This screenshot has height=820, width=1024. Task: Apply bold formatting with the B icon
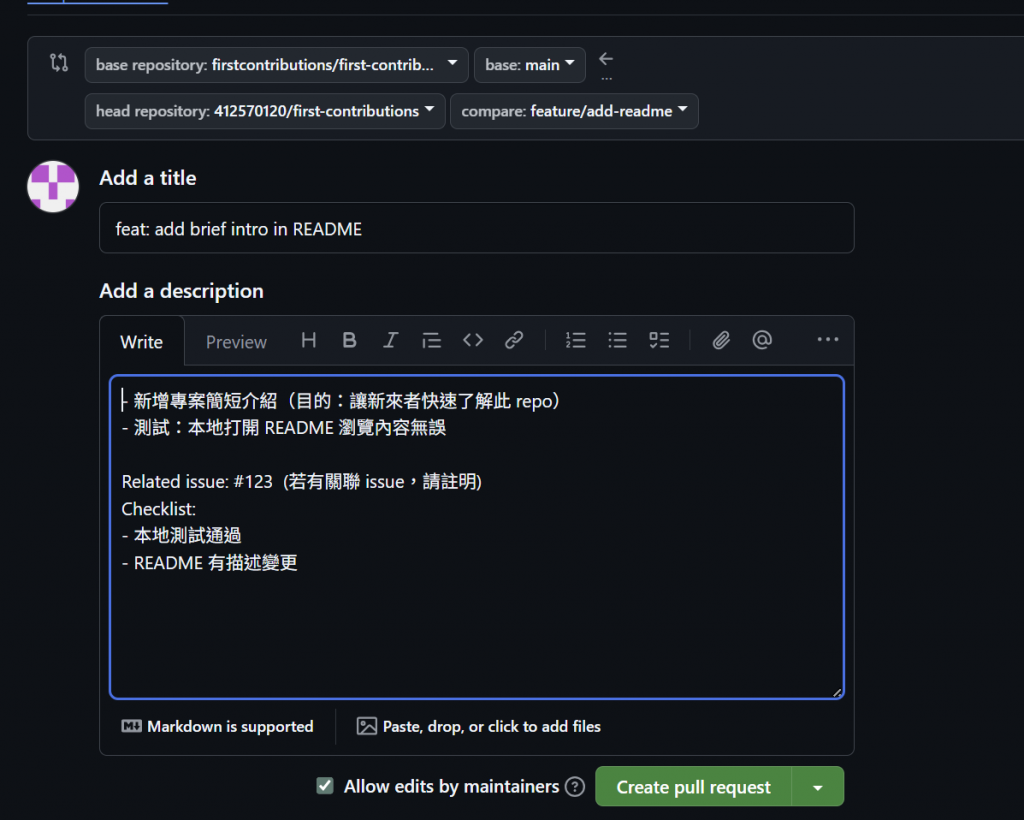[x=349, y=340]
